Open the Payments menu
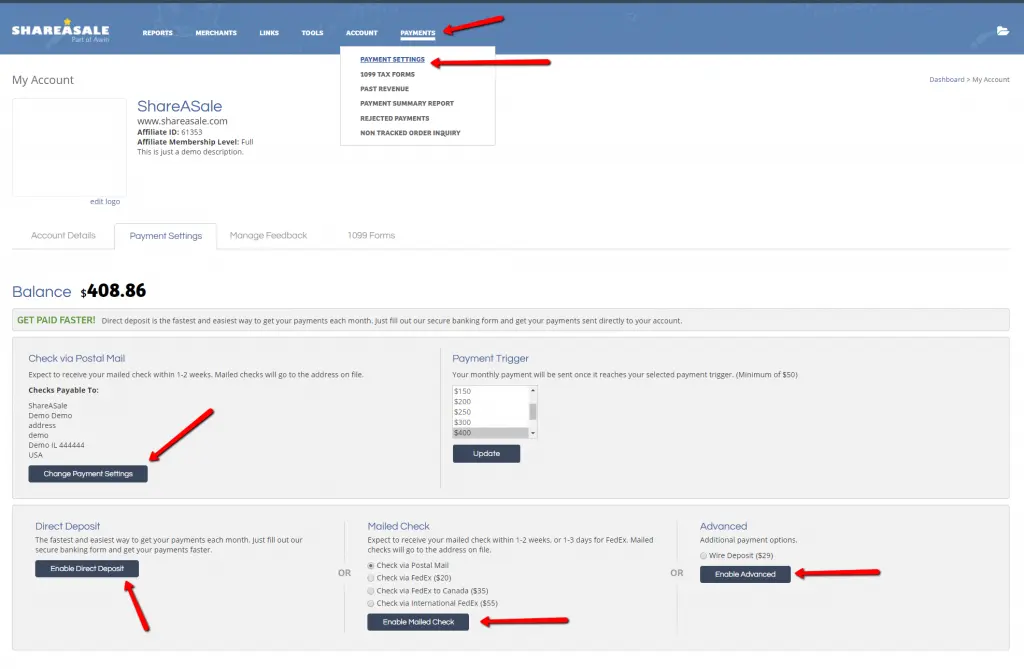This screenshot has height=669, width=1024. [x=417, y=33]
